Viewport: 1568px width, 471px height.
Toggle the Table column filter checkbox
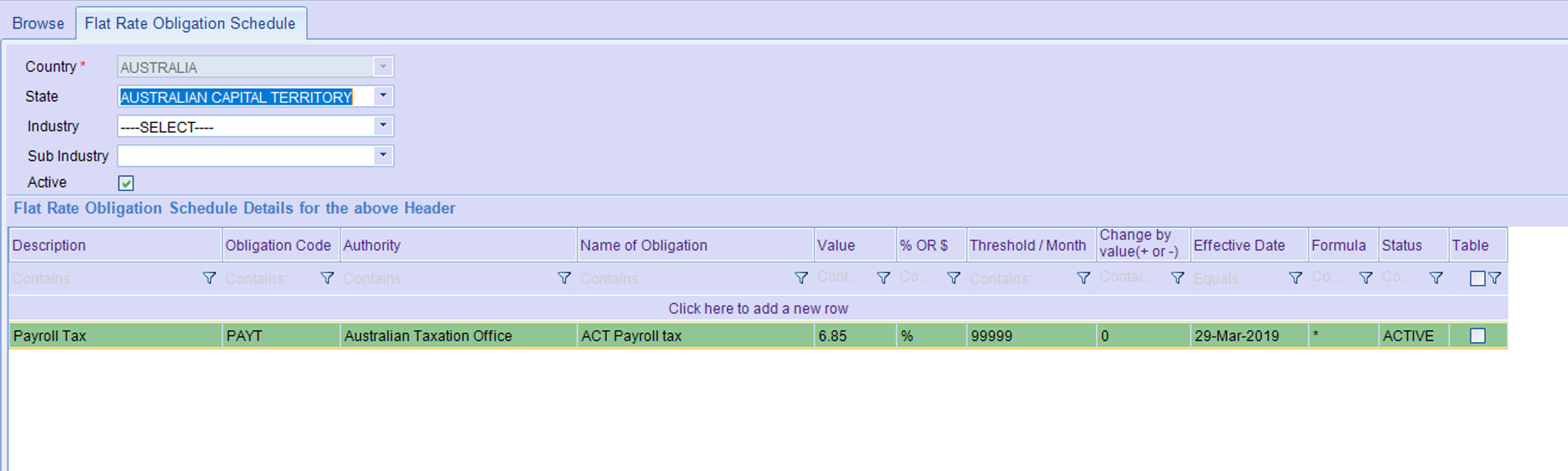[x=1477, y=278]
